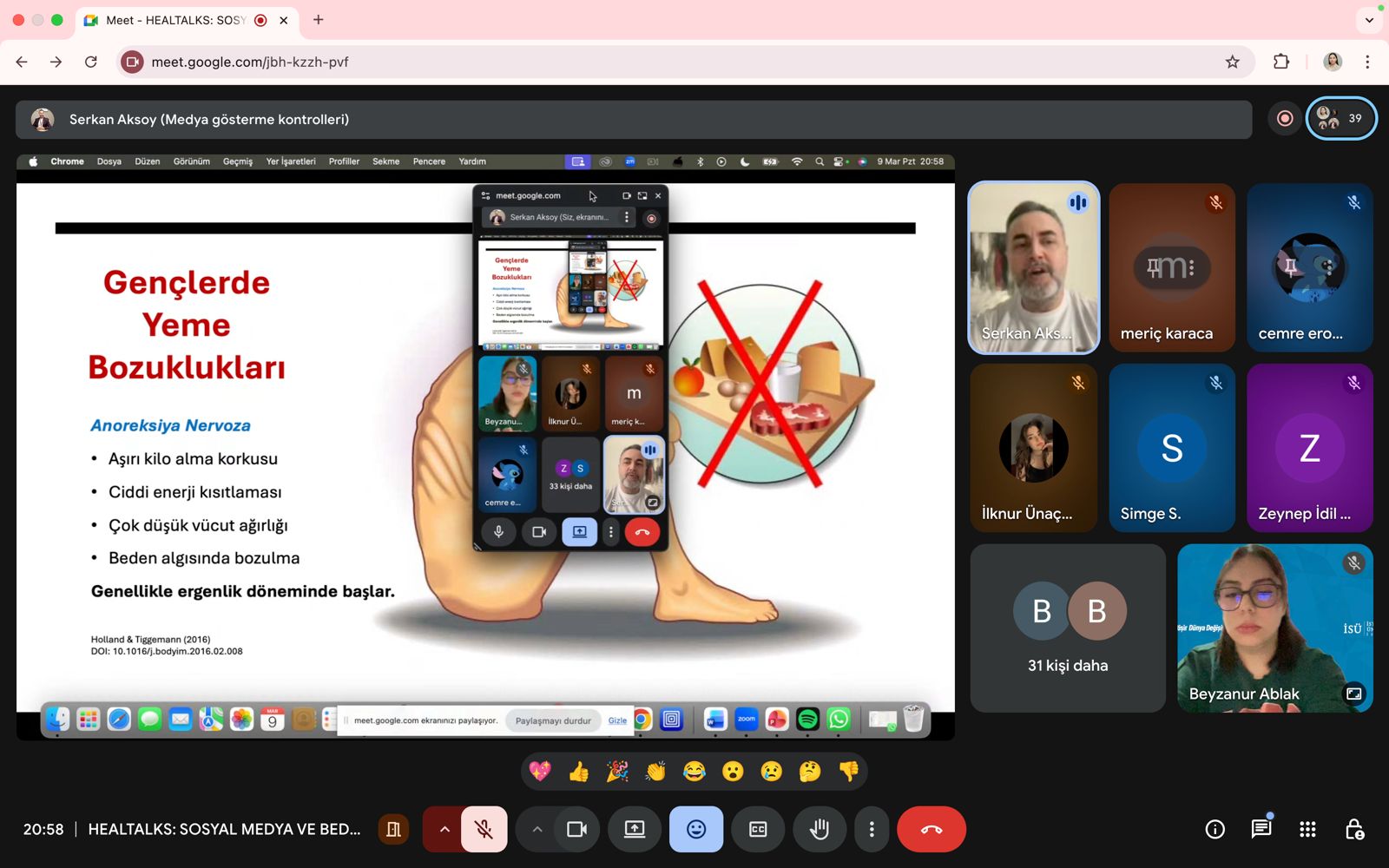The width and height of the screenshot is (1389, 868).
Task: Toggle the muted microphone button
Action: pyautogui.click(x=484, y=829)
